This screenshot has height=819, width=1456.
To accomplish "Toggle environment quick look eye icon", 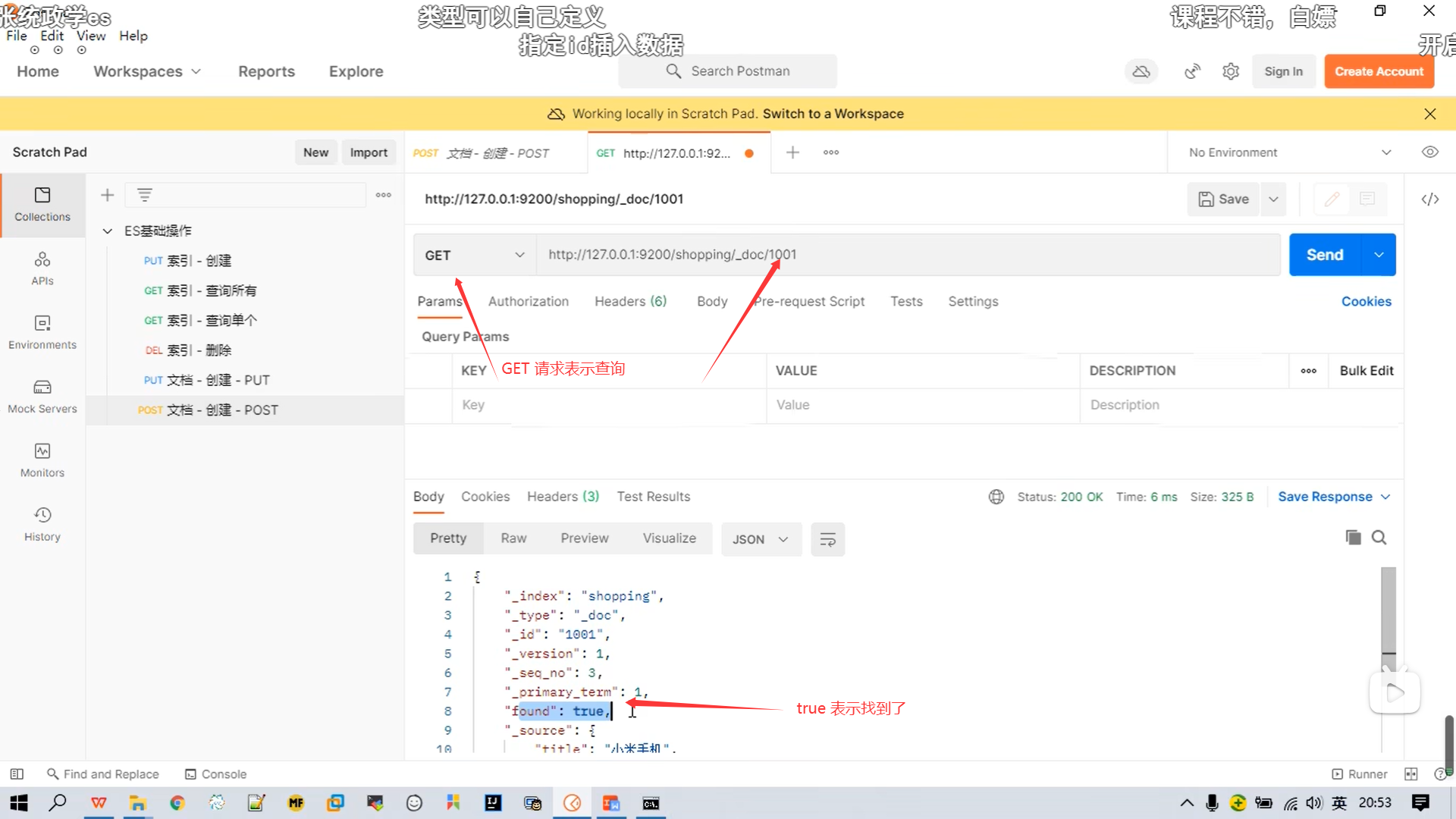I will [1429, 152].
